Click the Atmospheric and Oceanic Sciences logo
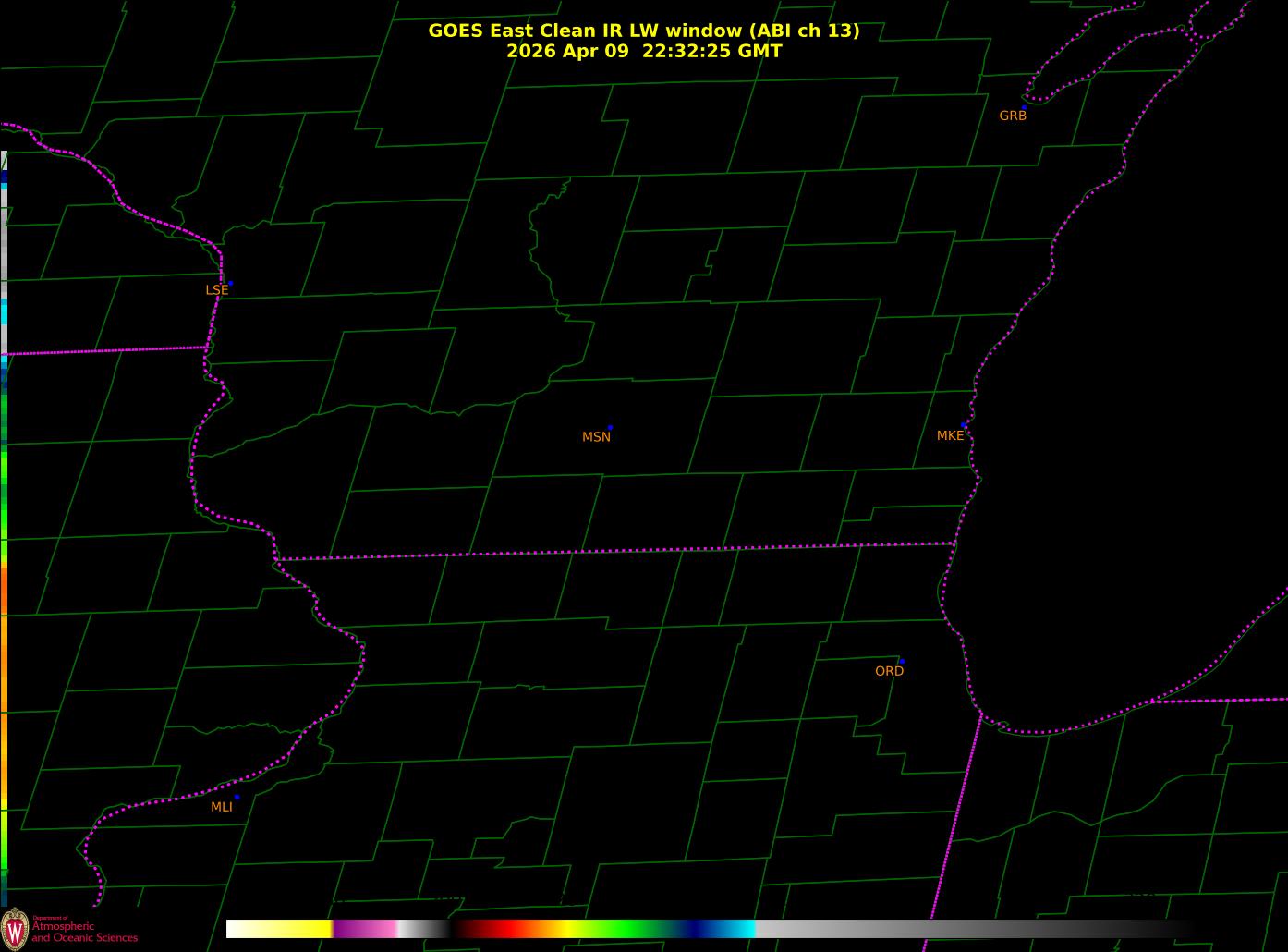The height and width of the screenshot is (952, 1288). (69, 928)
